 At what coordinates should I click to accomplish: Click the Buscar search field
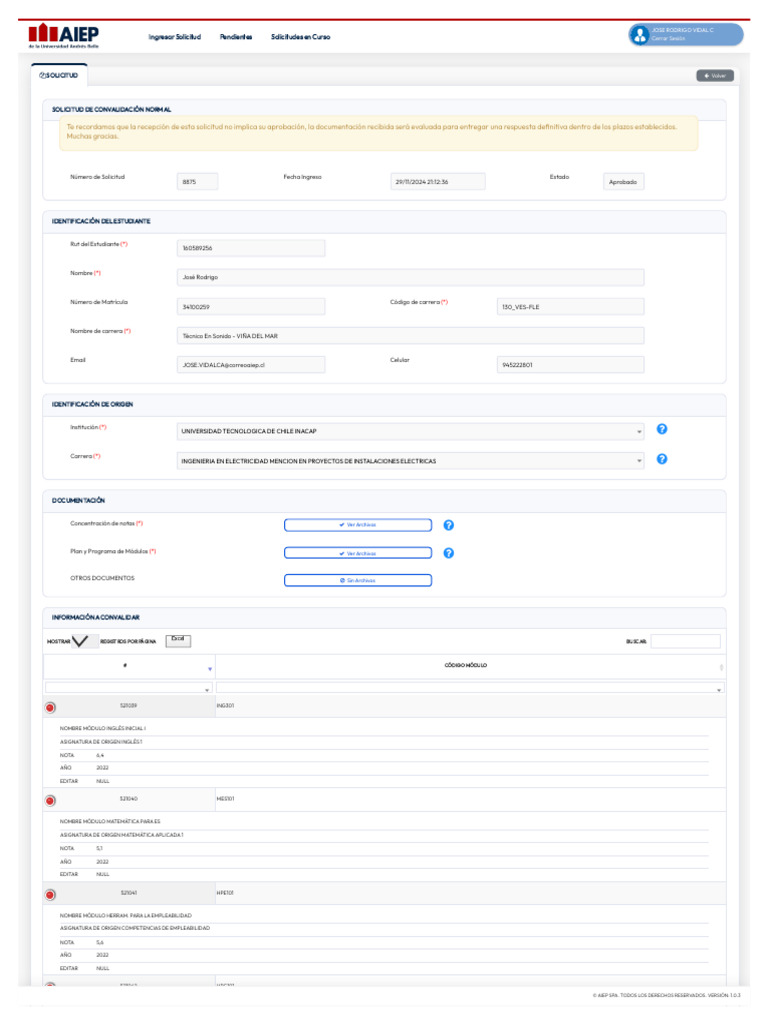tap(685, 641)
